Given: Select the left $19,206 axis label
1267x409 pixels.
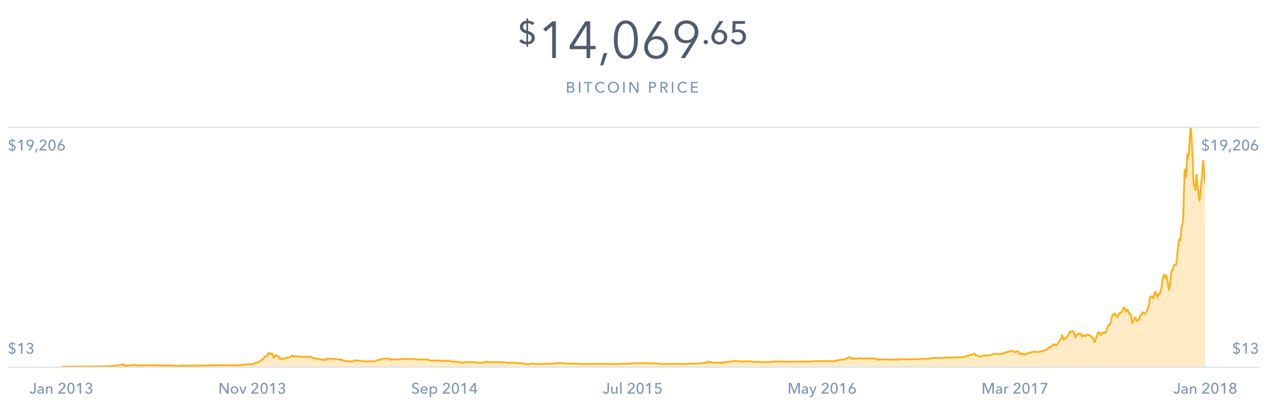Looking at the screenshot, I should pos(36,146).
